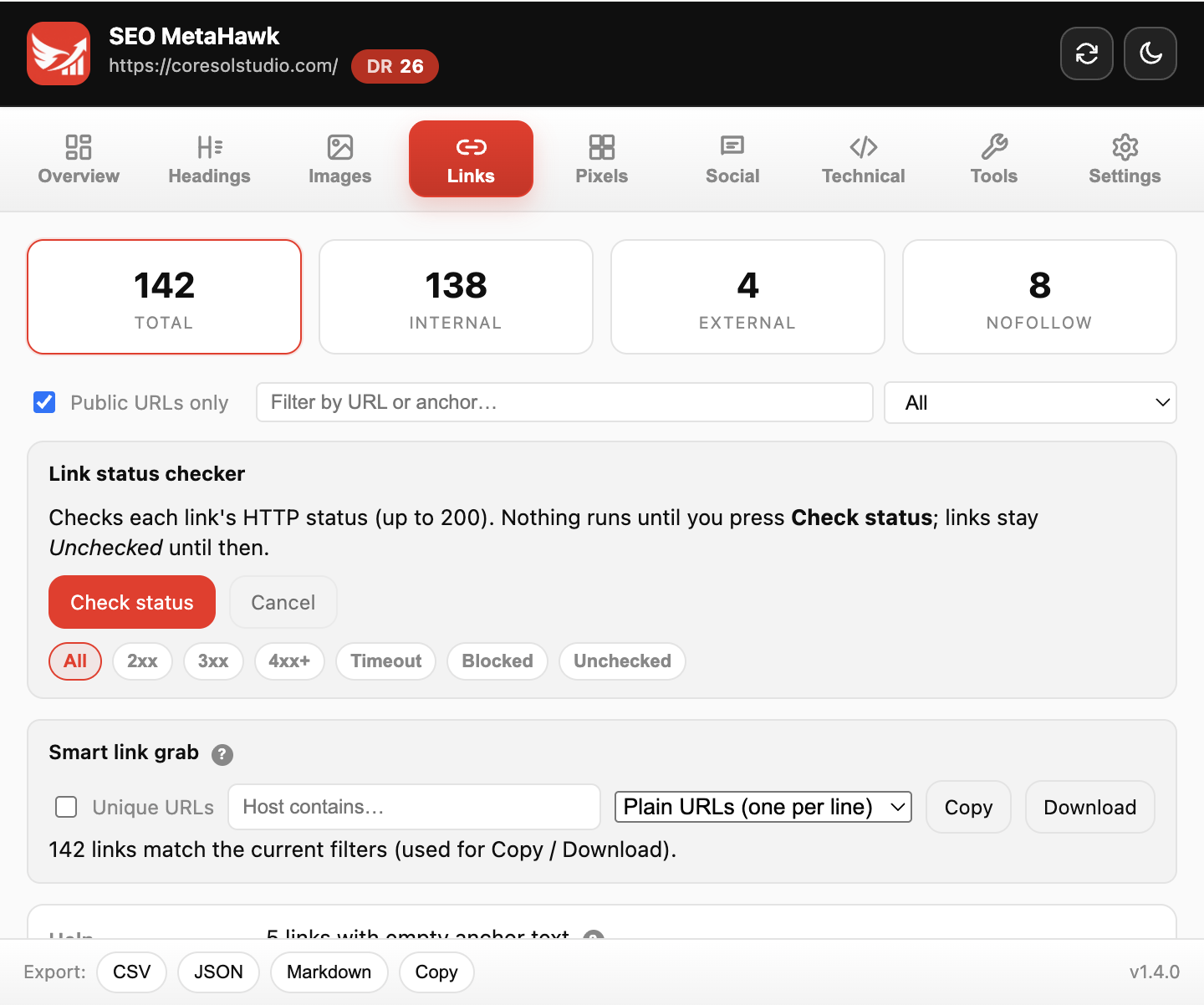The height and width of the screenshot is (1005, 1204).
Task: Click the Host contains input field
Action: point(415,807)
